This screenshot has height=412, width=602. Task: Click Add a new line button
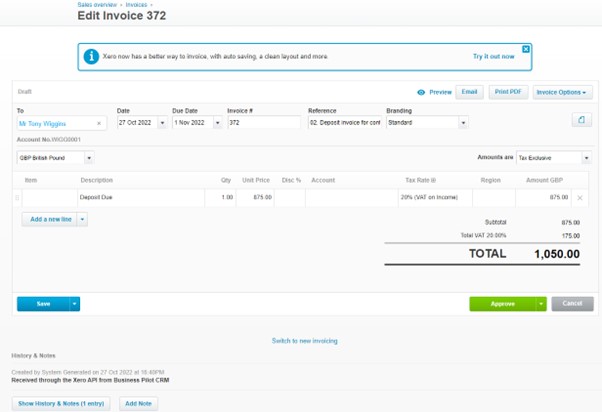[x=49, y=219]
